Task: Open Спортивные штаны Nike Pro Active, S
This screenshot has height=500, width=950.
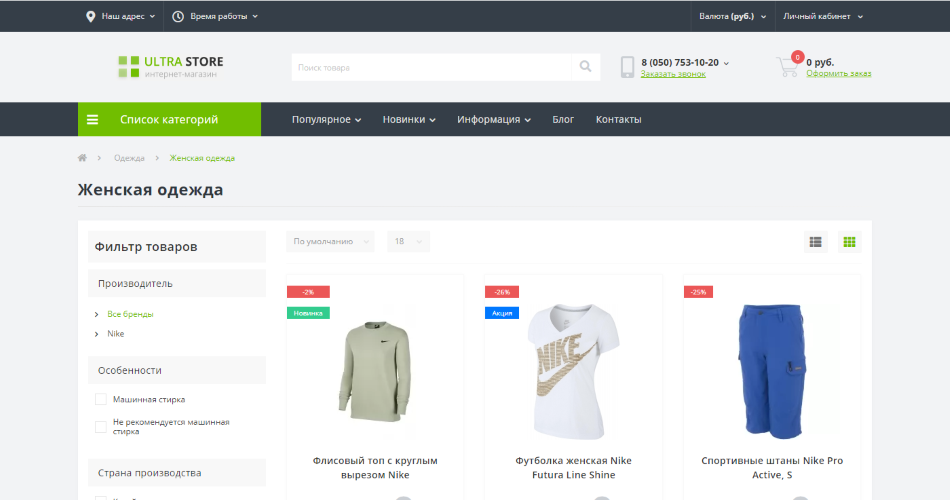Action: (772, 468)
